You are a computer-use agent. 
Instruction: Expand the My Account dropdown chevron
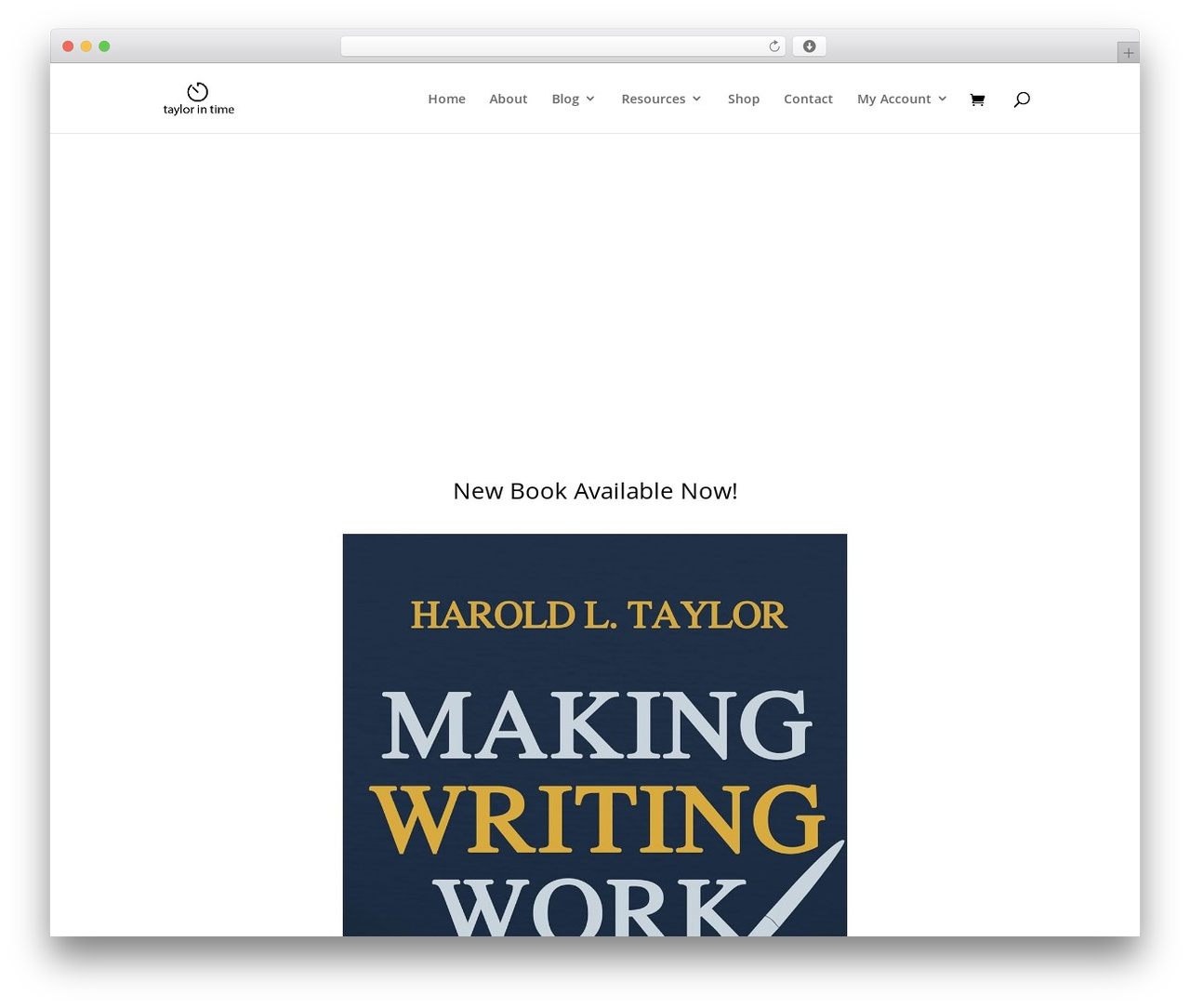942,99
